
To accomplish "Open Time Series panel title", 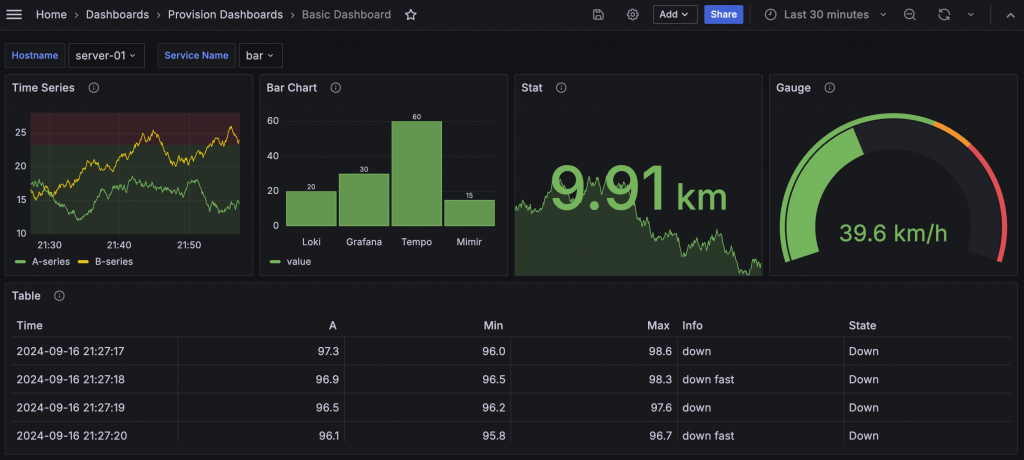I will click(x=43, y=88).
